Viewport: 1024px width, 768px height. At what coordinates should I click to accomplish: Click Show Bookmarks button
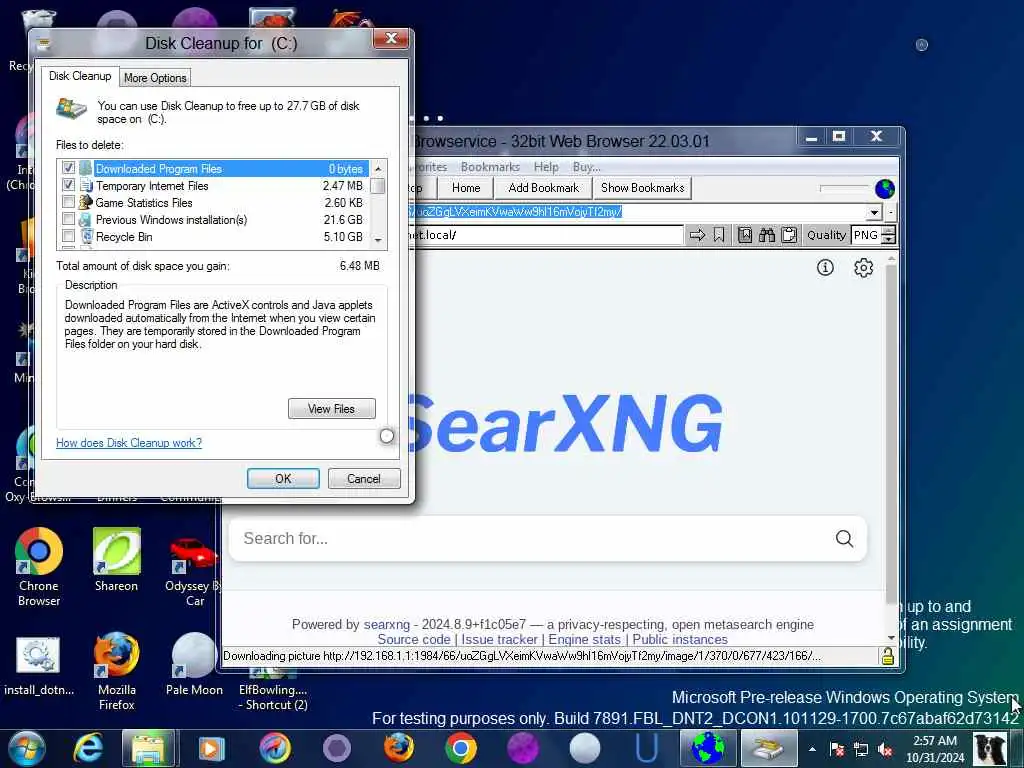click(x=643, y=188)
